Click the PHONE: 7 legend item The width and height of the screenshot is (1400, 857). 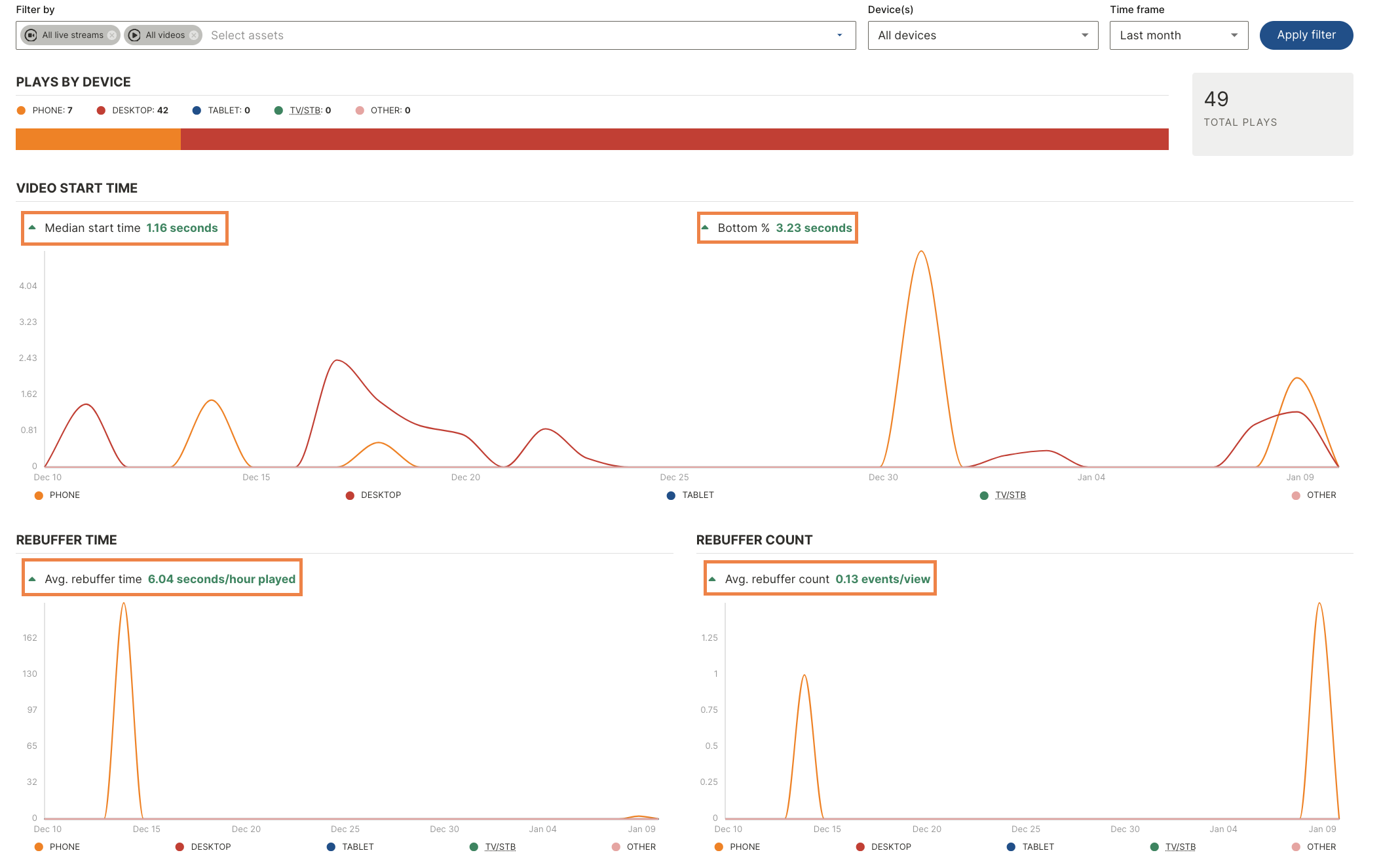45,110
